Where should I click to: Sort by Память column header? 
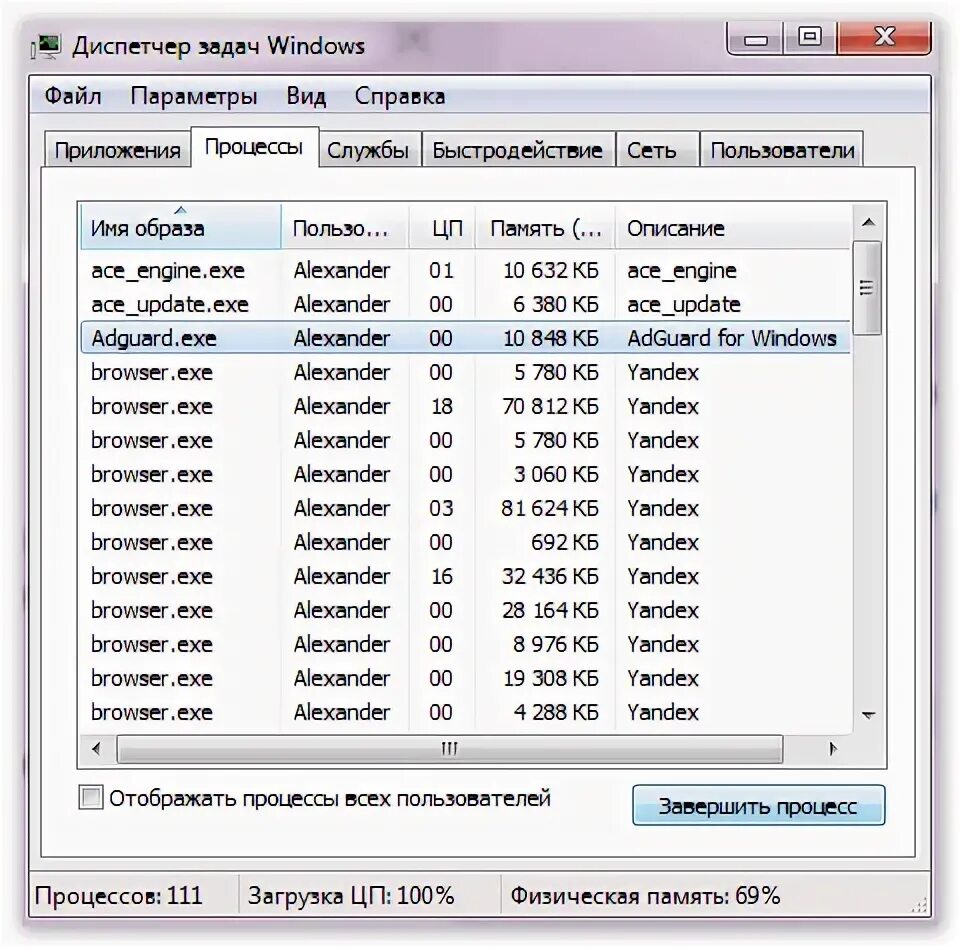pyautogui.click(x=545, y=228)
